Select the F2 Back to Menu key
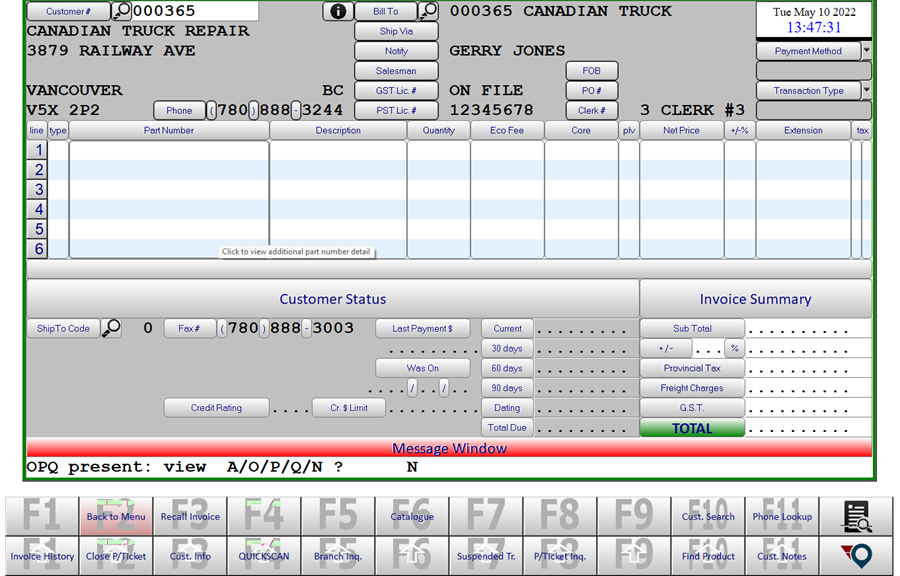Image resolution: width=900 pixels, height=576 pixels. [x=116, y=516]
